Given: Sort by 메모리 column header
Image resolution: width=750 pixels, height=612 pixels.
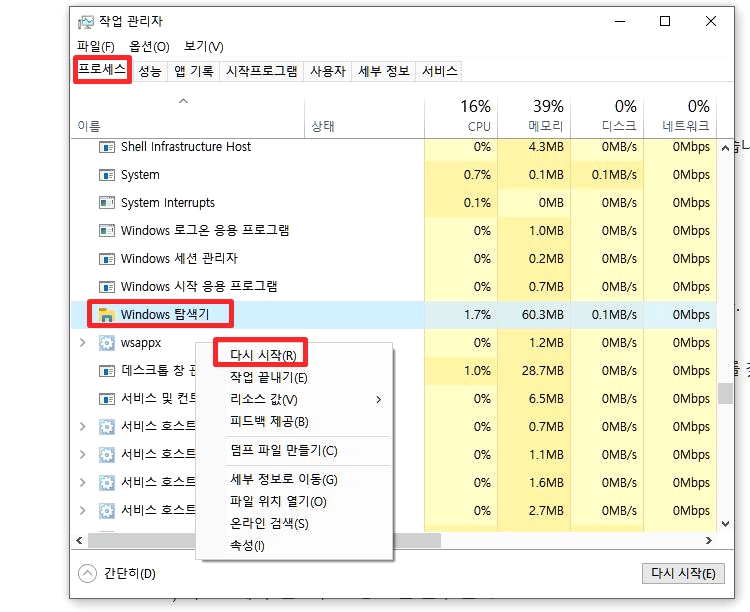Looking at the screenshot, I should tap(534, 118).
